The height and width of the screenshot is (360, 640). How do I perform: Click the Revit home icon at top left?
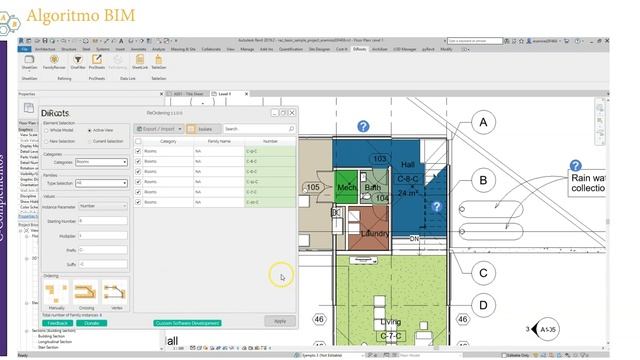(x=21, y=41)
